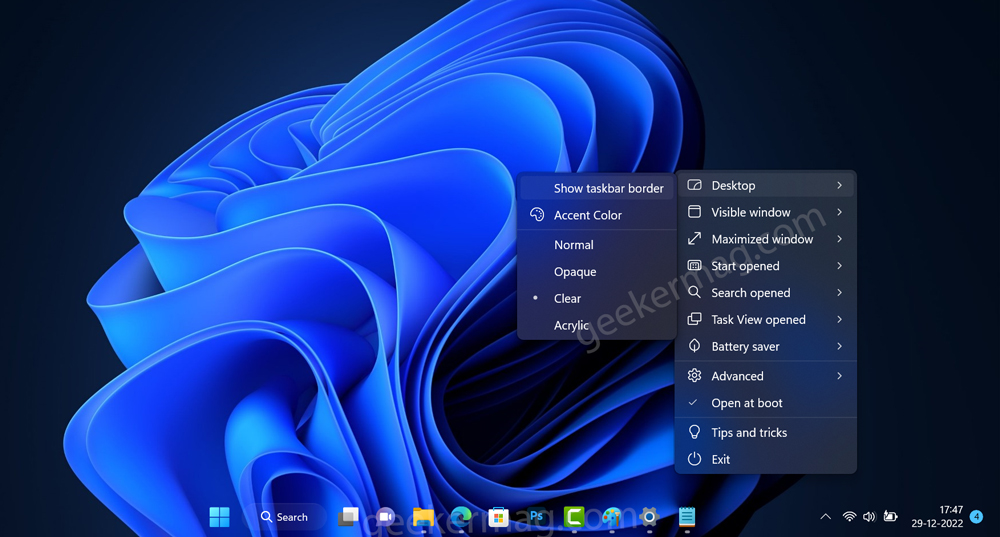Viewport: 1000px width, 537px height.
Task: Click the battery tray icon
Action: click(x=890, y=517)
